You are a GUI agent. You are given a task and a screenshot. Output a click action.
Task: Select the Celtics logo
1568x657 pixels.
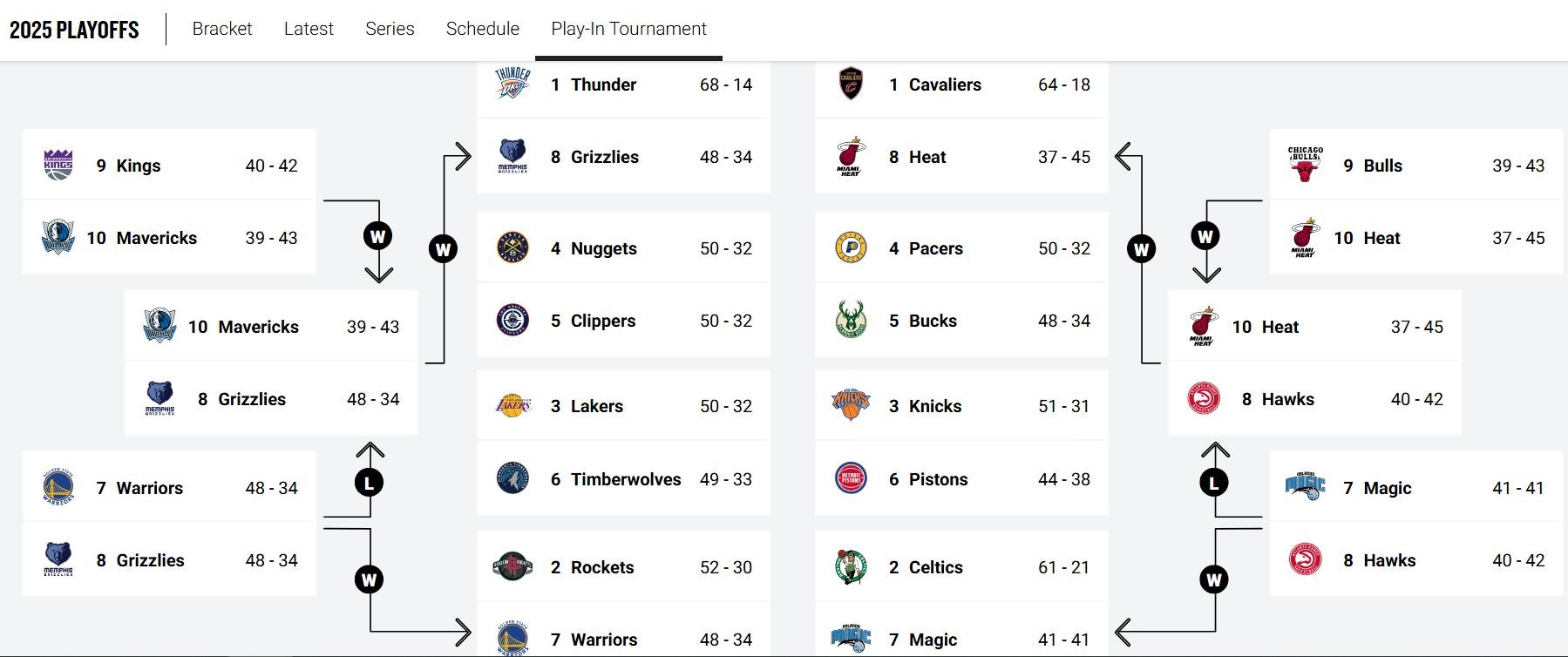click(x=851, y=566)
